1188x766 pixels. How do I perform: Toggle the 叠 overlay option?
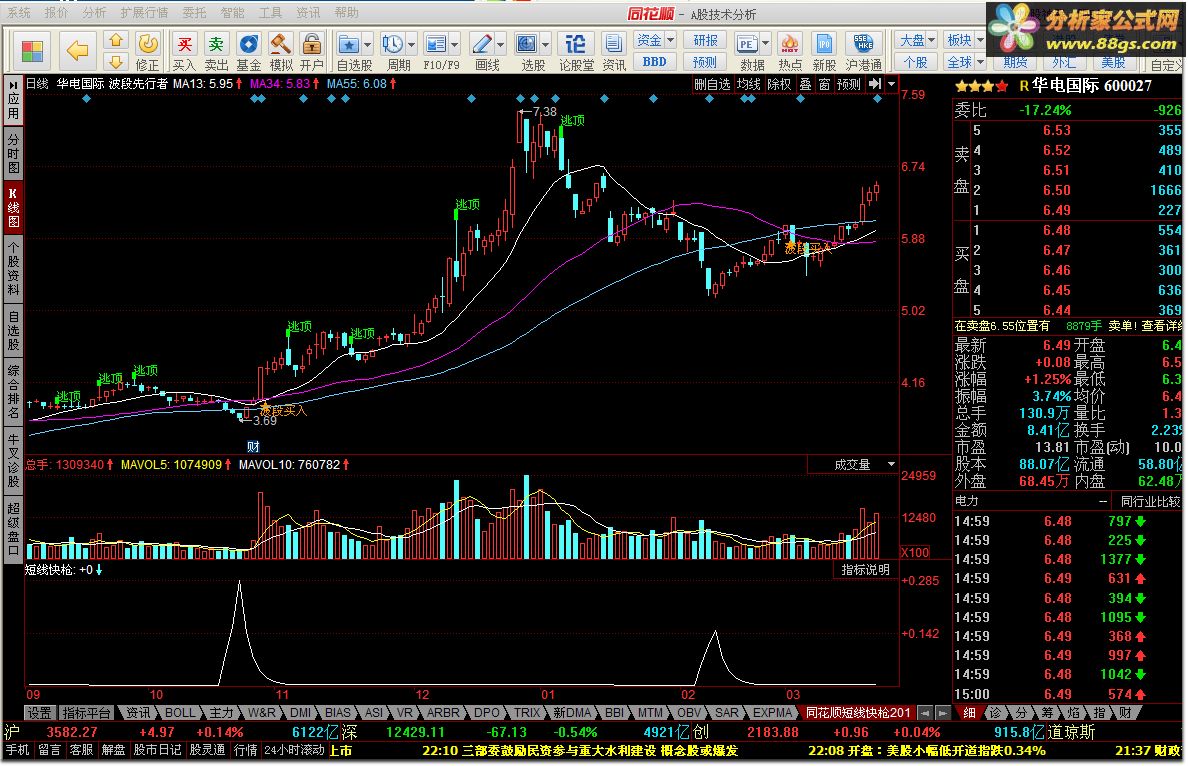click(x=806, y=84)
